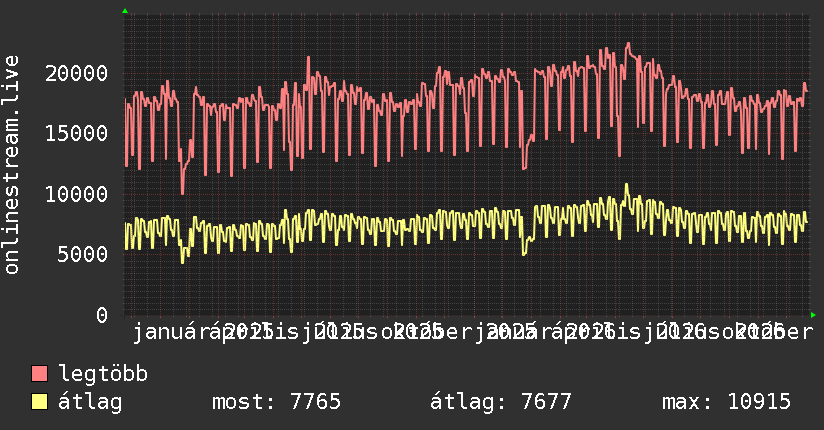Click the max: 10915 statistic

tap(726, 402)
